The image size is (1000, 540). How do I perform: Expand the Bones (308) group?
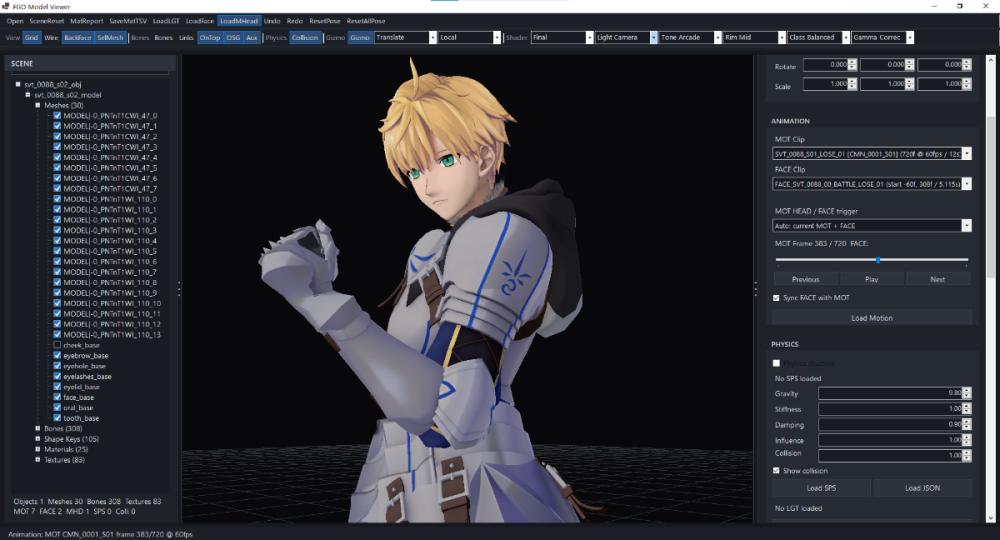tap(38, 428)
